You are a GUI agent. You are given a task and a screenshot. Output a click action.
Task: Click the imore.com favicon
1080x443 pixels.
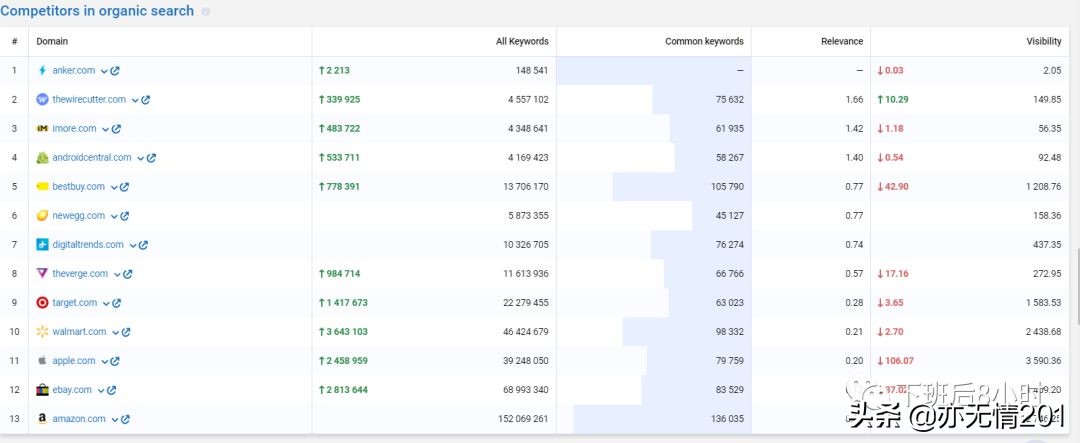(42, 128)
